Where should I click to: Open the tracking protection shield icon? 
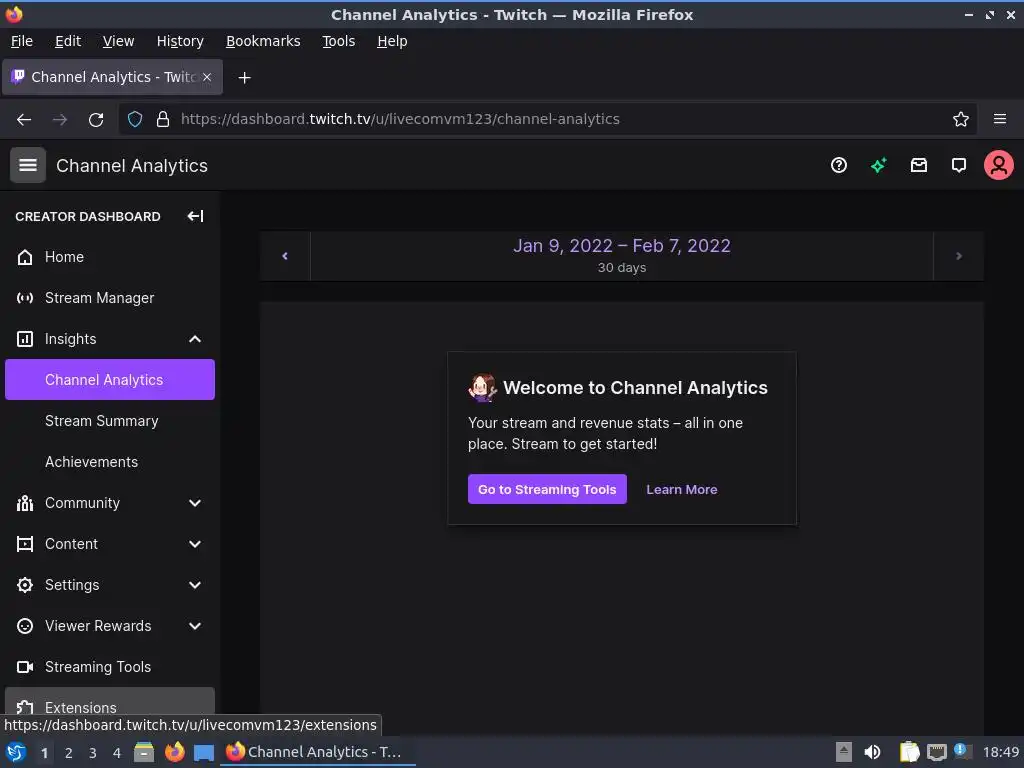[x=135, y=119]
